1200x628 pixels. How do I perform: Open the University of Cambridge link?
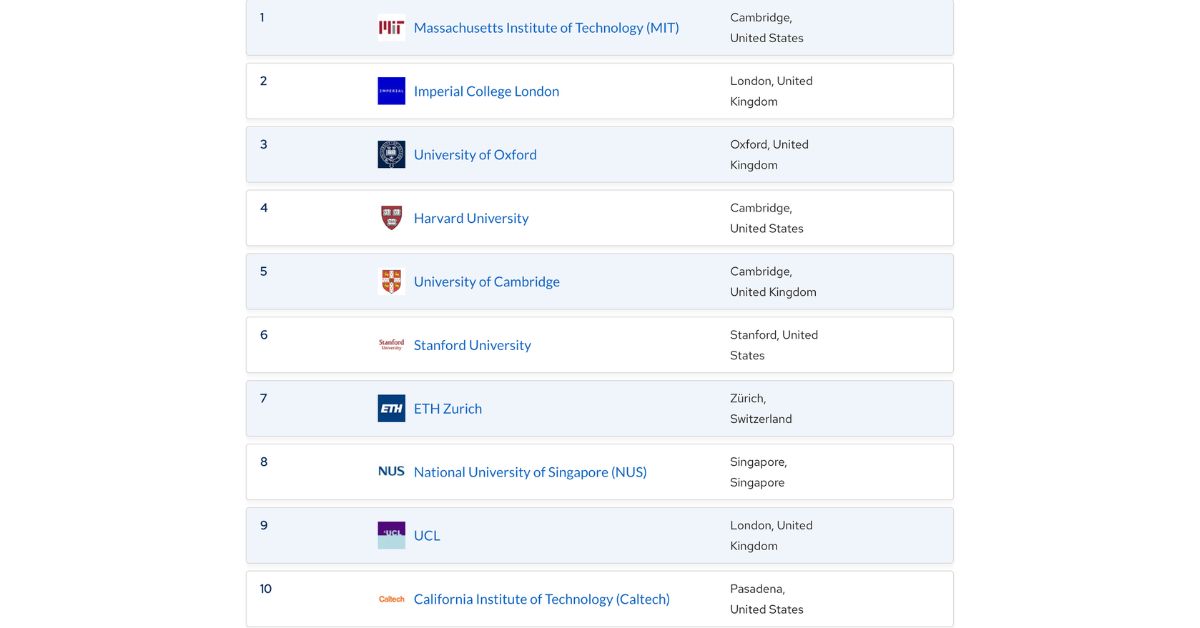(486, 282)
